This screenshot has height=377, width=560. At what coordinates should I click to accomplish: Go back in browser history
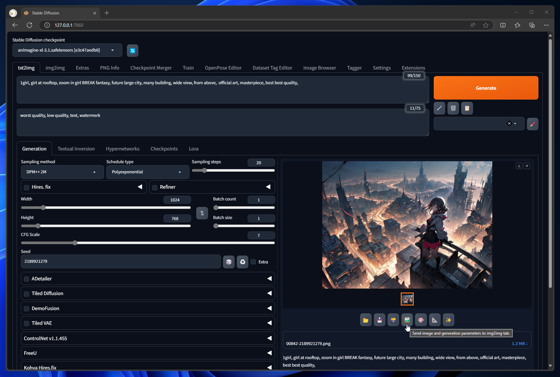point(15,25)
